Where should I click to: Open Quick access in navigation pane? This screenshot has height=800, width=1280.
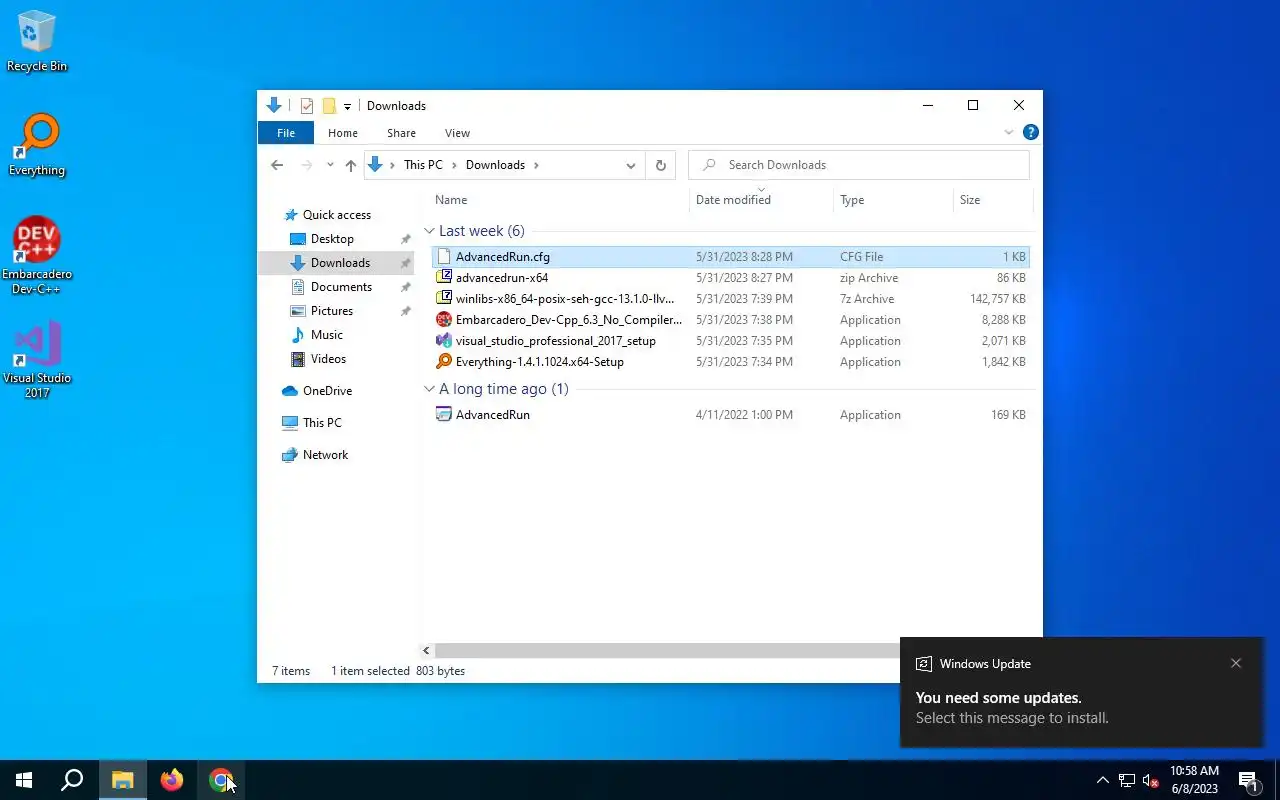tap(336, 215)
